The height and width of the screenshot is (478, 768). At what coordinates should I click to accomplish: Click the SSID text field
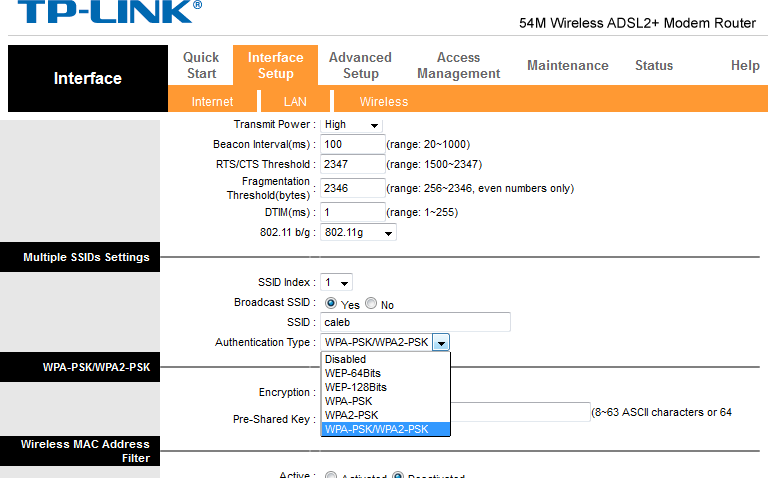415,322
